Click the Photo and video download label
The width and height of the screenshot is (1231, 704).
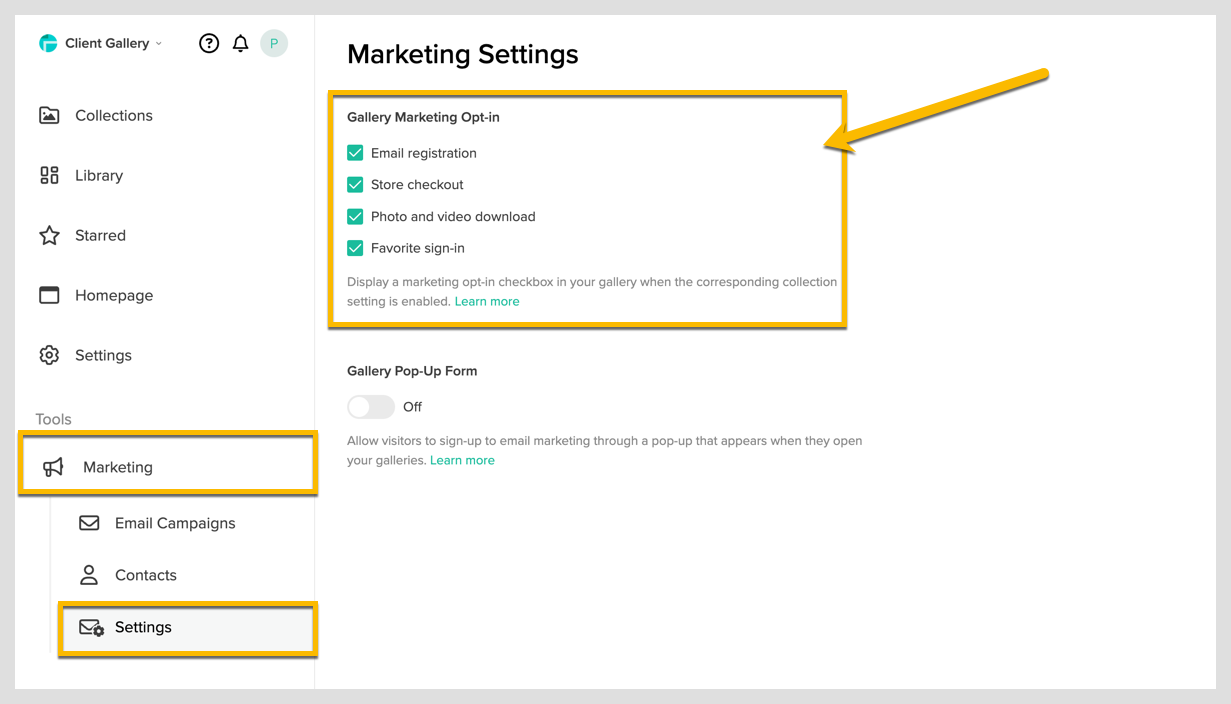tap(453, 216)
